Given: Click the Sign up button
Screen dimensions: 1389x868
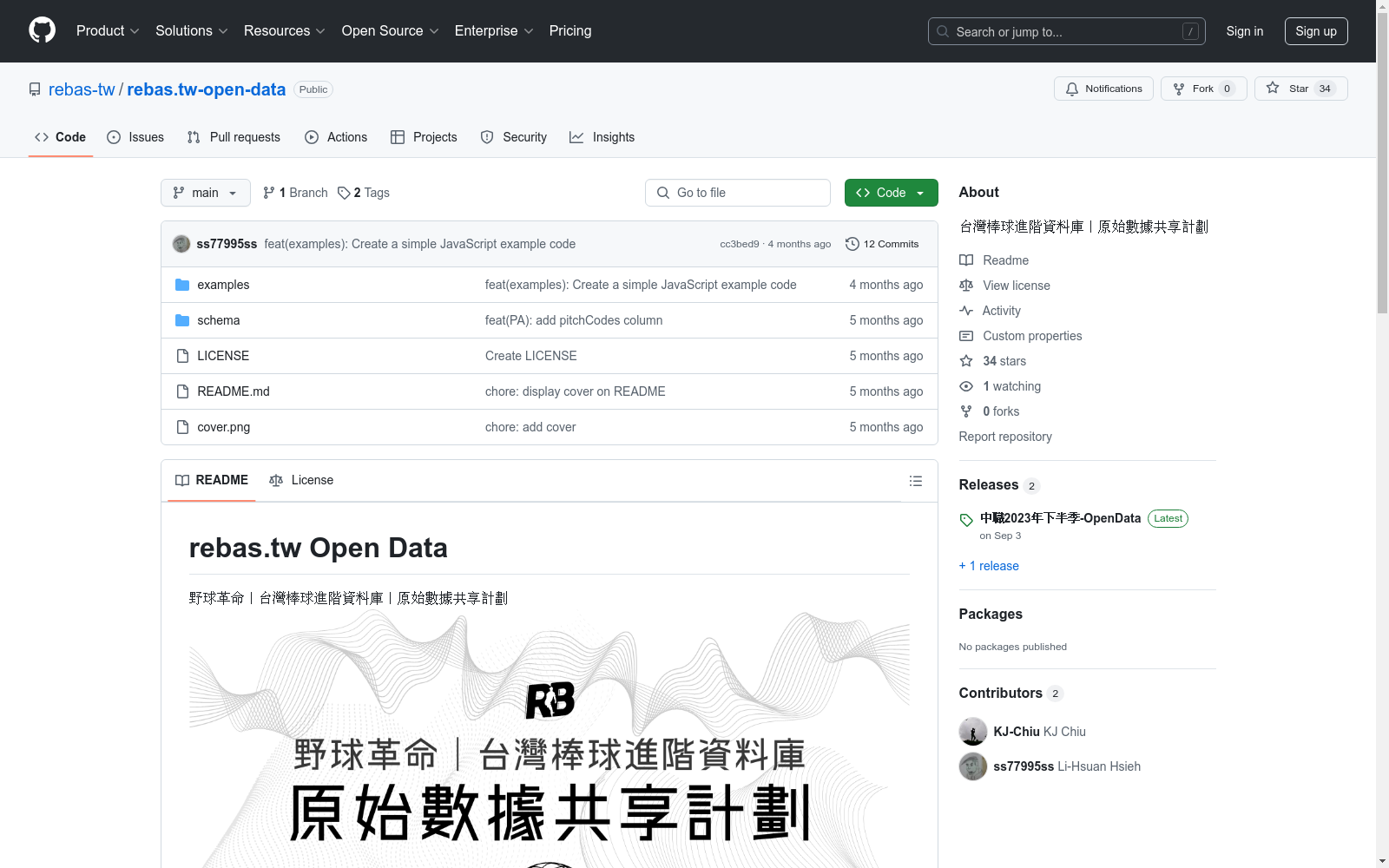Looking at the screenshot, I should 1316,31.
